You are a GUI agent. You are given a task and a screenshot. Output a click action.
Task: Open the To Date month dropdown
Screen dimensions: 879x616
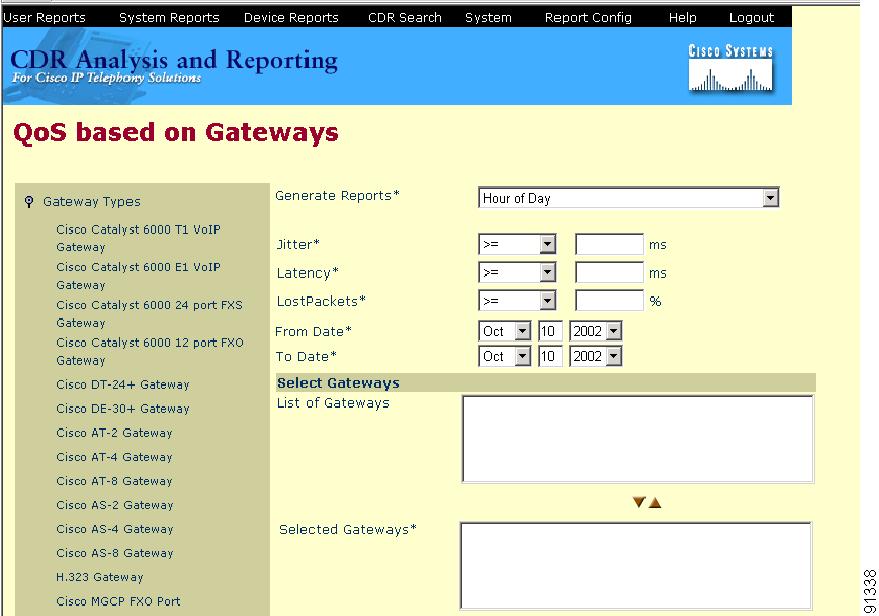(505, 356)
